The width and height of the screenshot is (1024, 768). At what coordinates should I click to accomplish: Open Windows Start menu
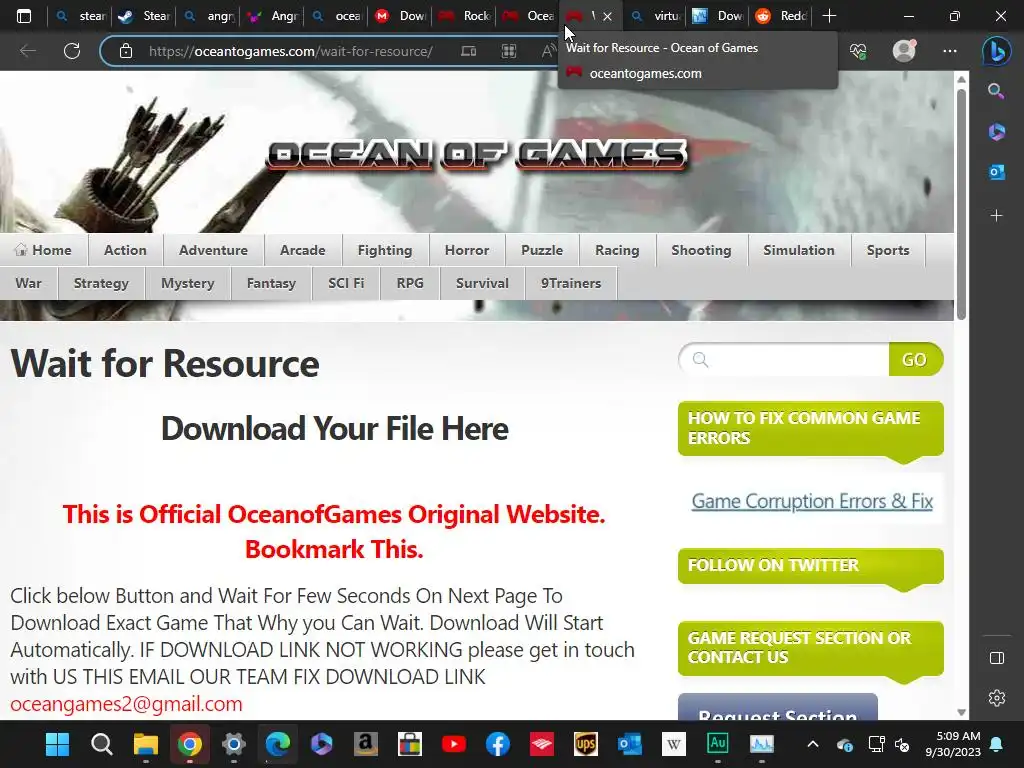(57, 744)
